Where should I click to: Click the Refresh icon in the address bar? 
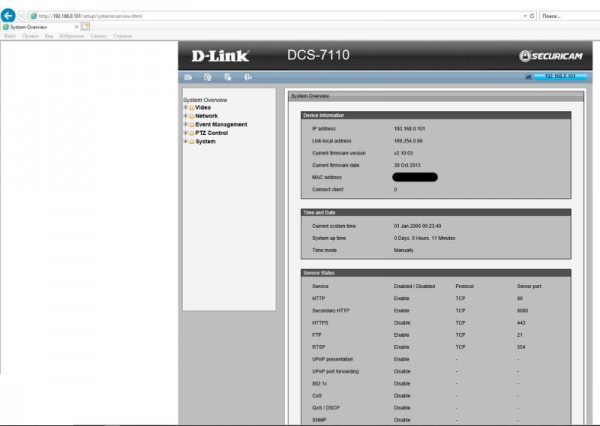[x=532, y=16]
